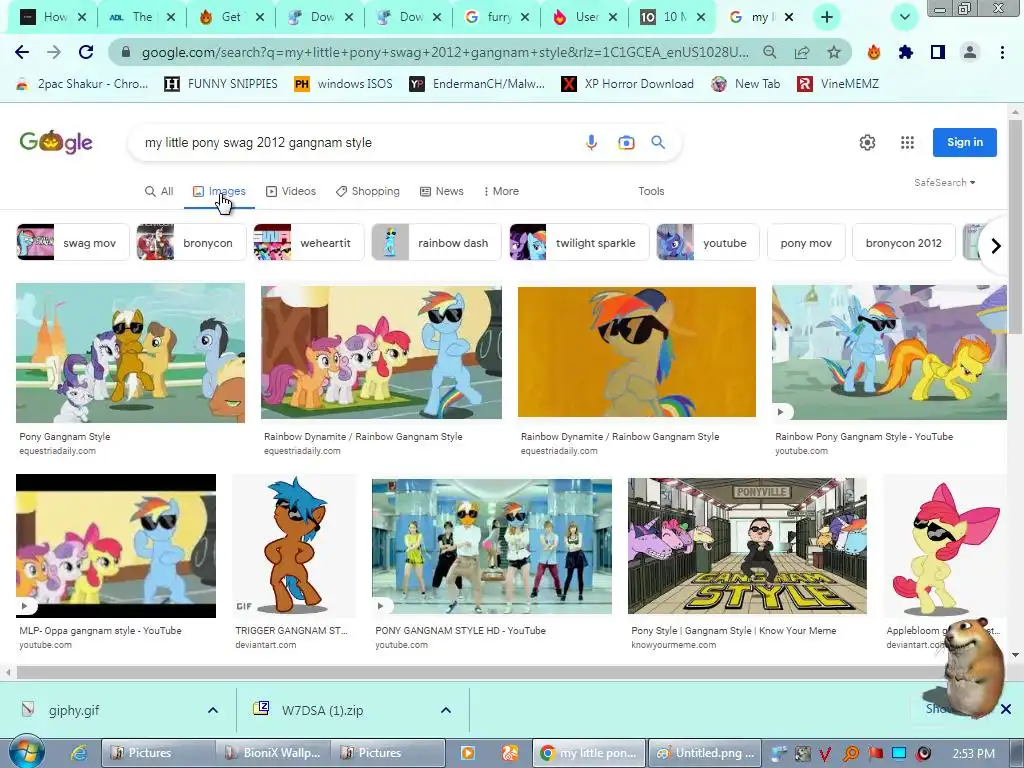Expand options for giphy.gif download
This screenshot has width=1024, height=768.
(x=213, y=710)
